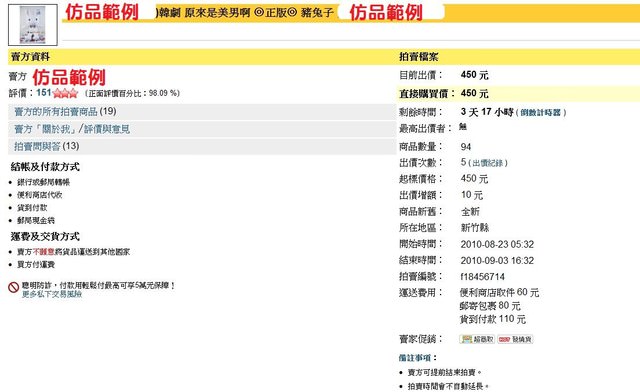640x392 pixels.
Task: Click the 目前出價 450 元 value
Action: (474, 75)
